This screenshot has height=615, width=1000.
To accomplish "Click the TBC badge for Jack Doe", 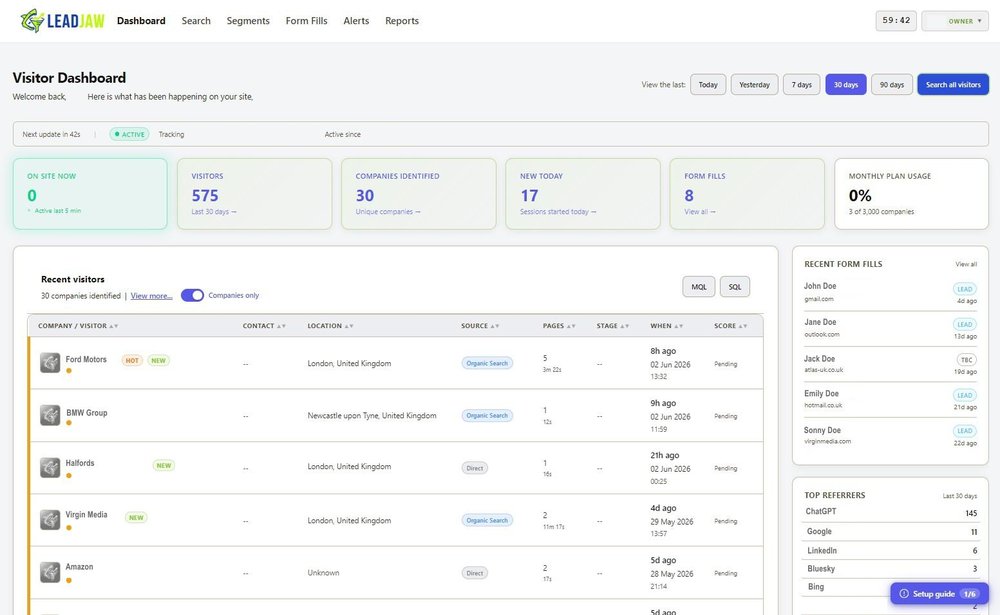I will click(967, 360).
